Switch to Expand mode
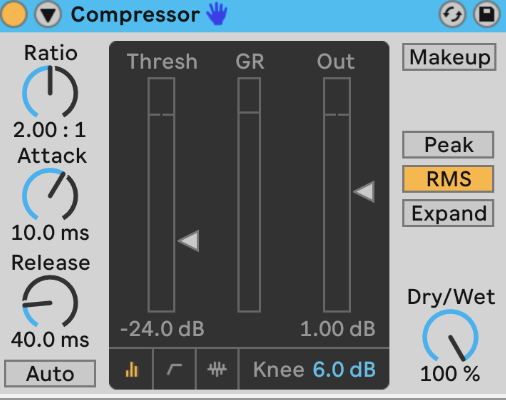This screenshot has height=400, width=506. [448, 213]
